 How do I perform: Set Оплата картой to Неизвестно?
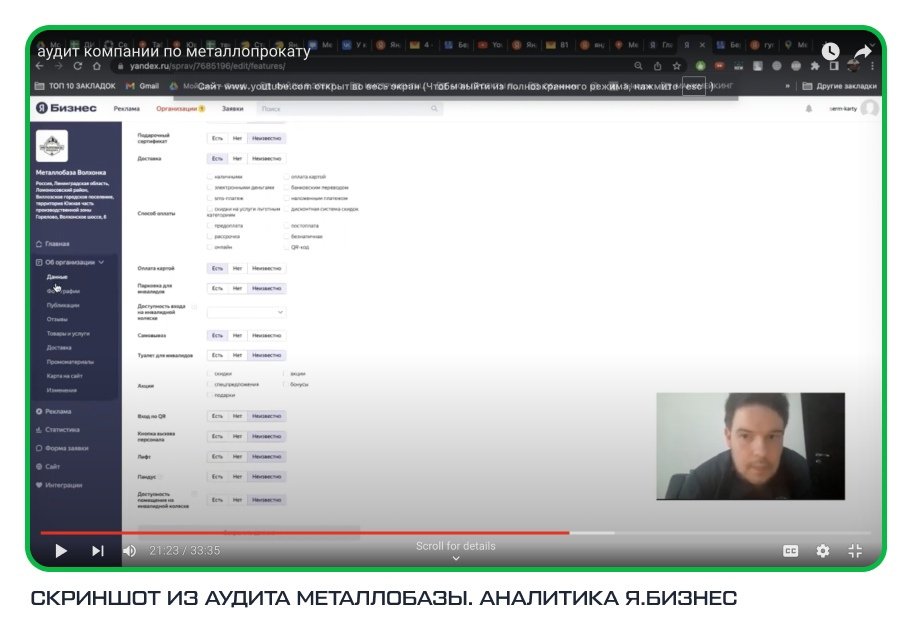(x=266, y=268)
